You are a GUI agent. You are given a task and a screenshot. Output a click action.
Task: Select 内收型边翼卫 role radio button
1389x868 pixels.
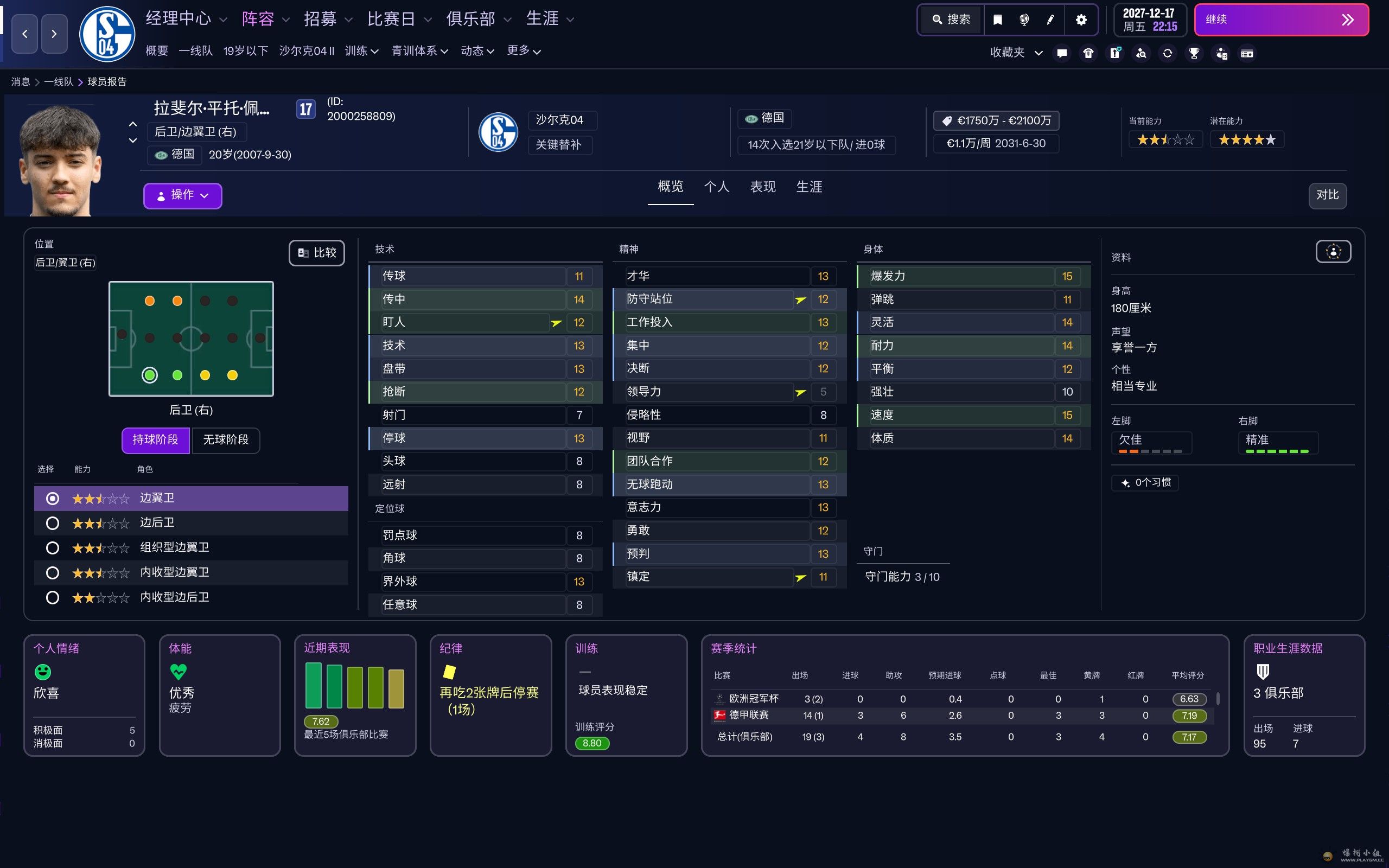(52, 572)
